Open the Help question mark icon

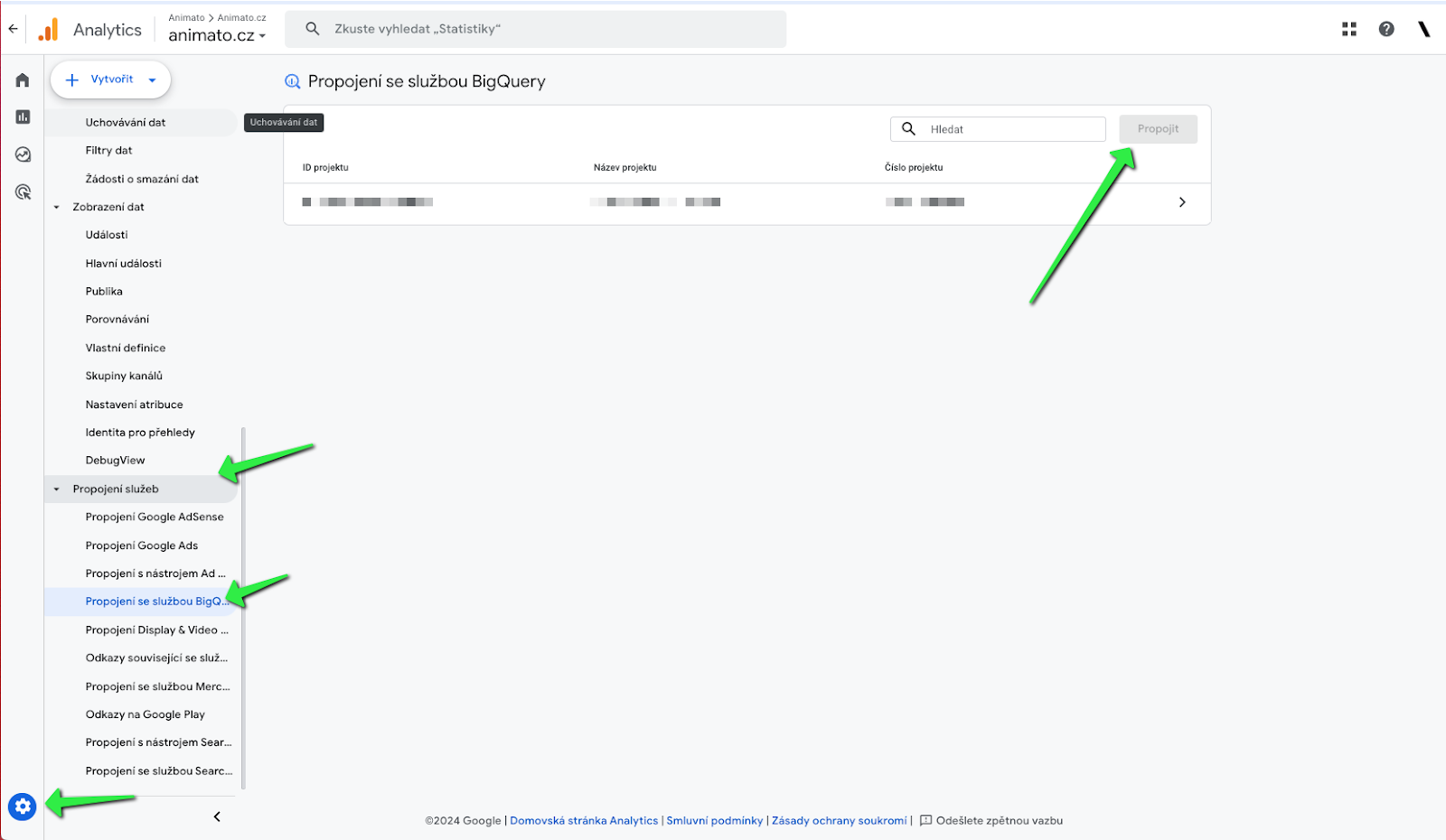point(1386,29)
